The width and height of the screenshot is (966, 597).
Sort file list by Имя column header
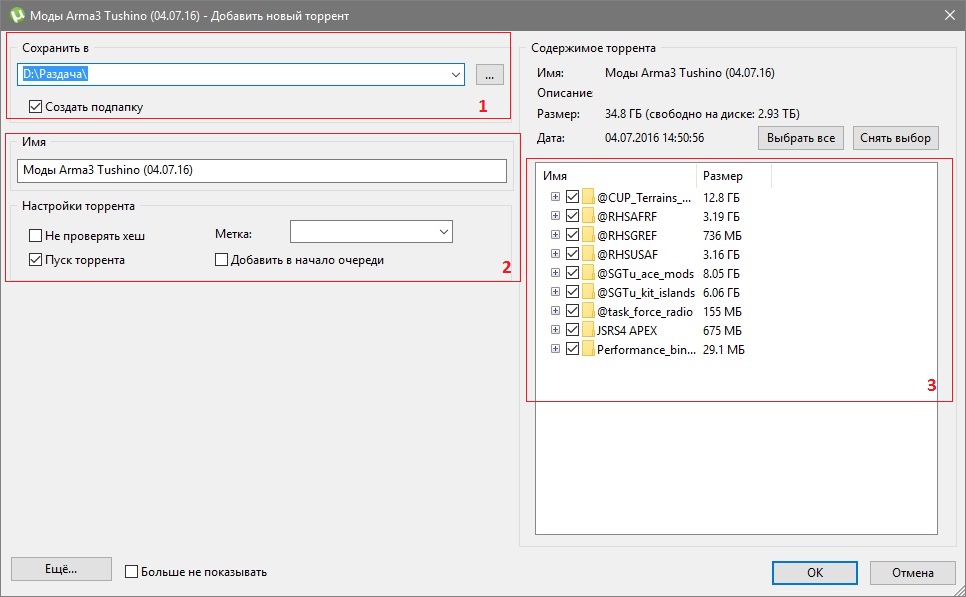coord(616,176)
